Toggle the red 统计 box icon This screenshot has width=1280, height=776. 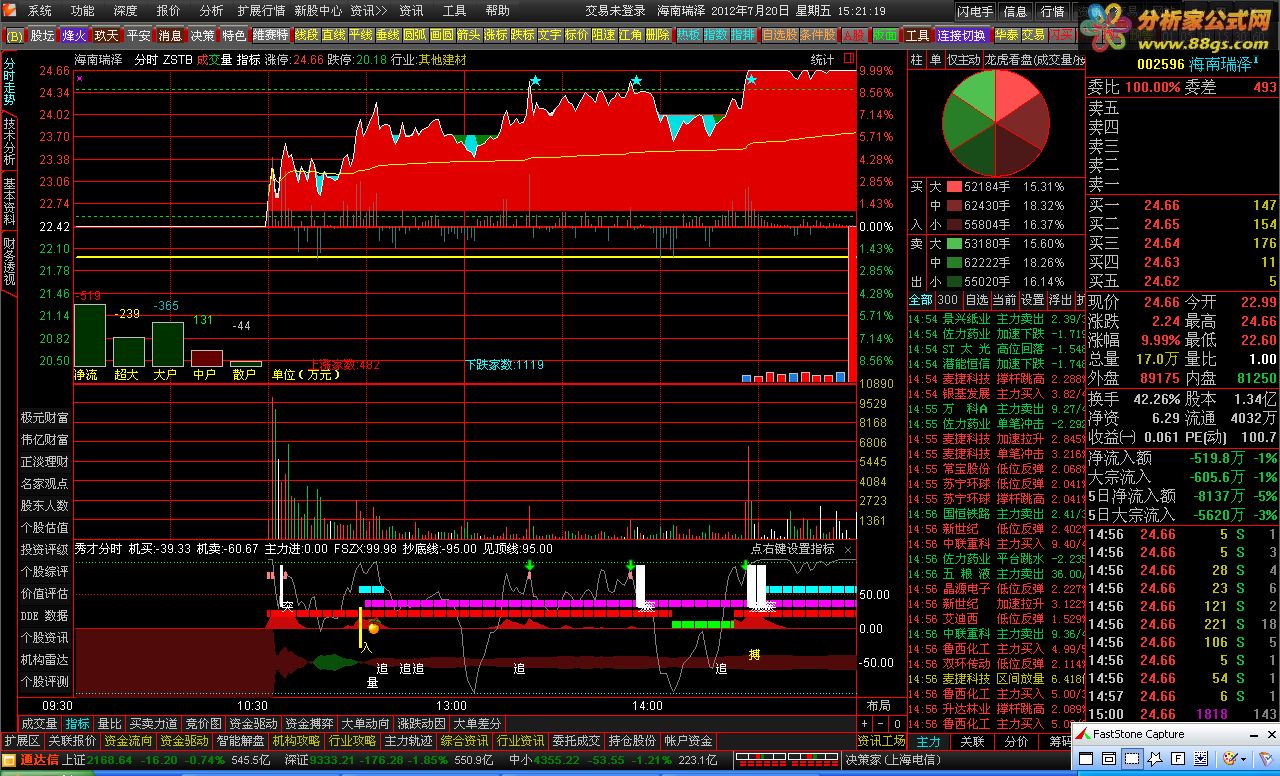(x=848, y=60)
